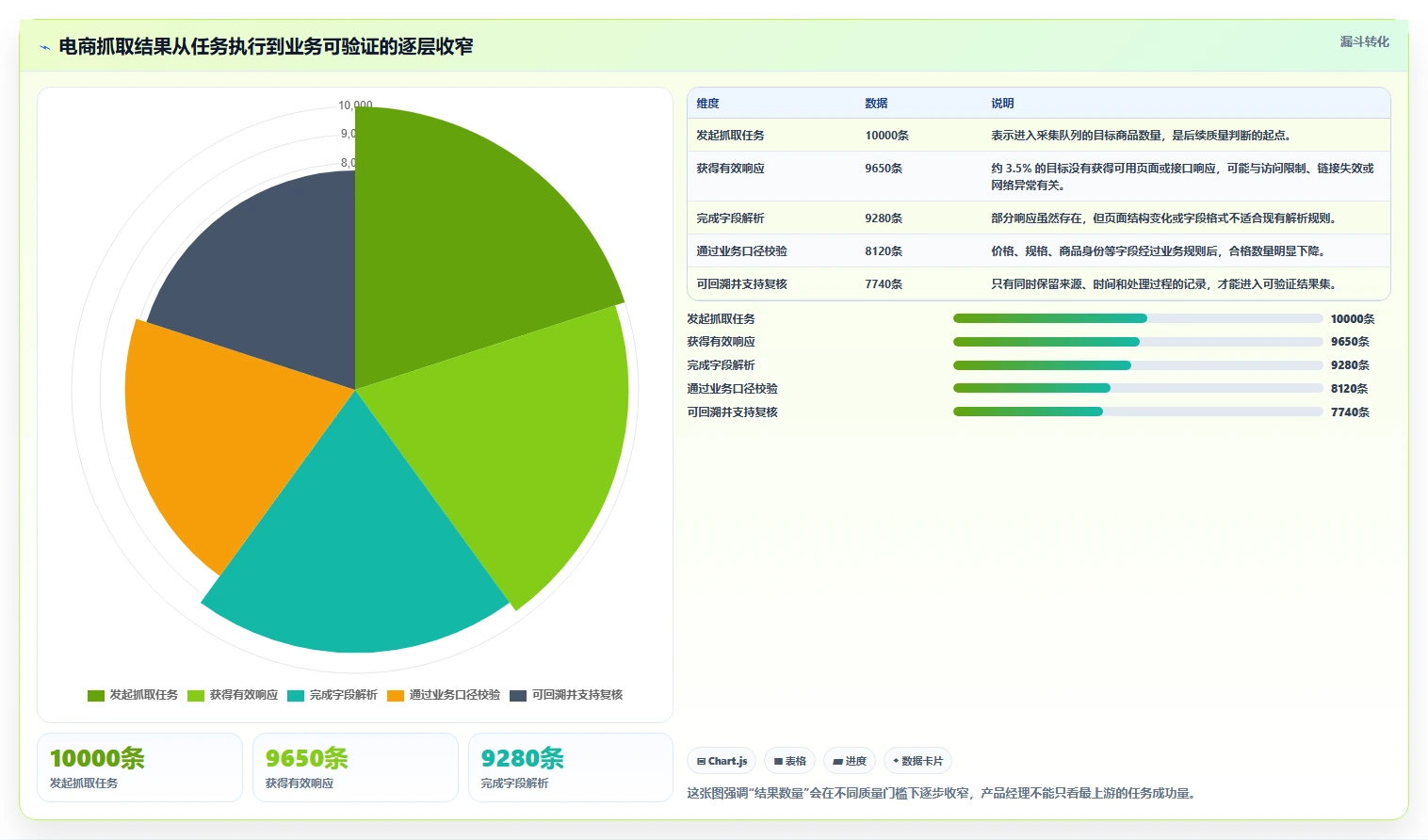Click legend label 发起抓取任务
This screenshot has width=1428, height=840.
(x=144, y=695)
